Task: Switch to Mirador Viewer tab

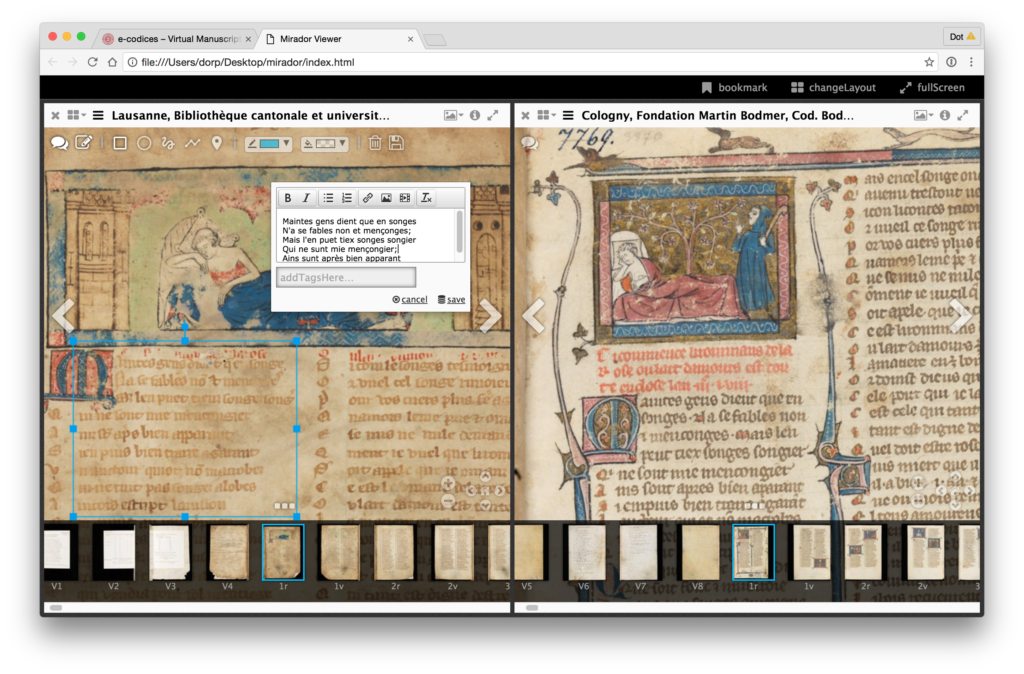Action: (340, 39)
